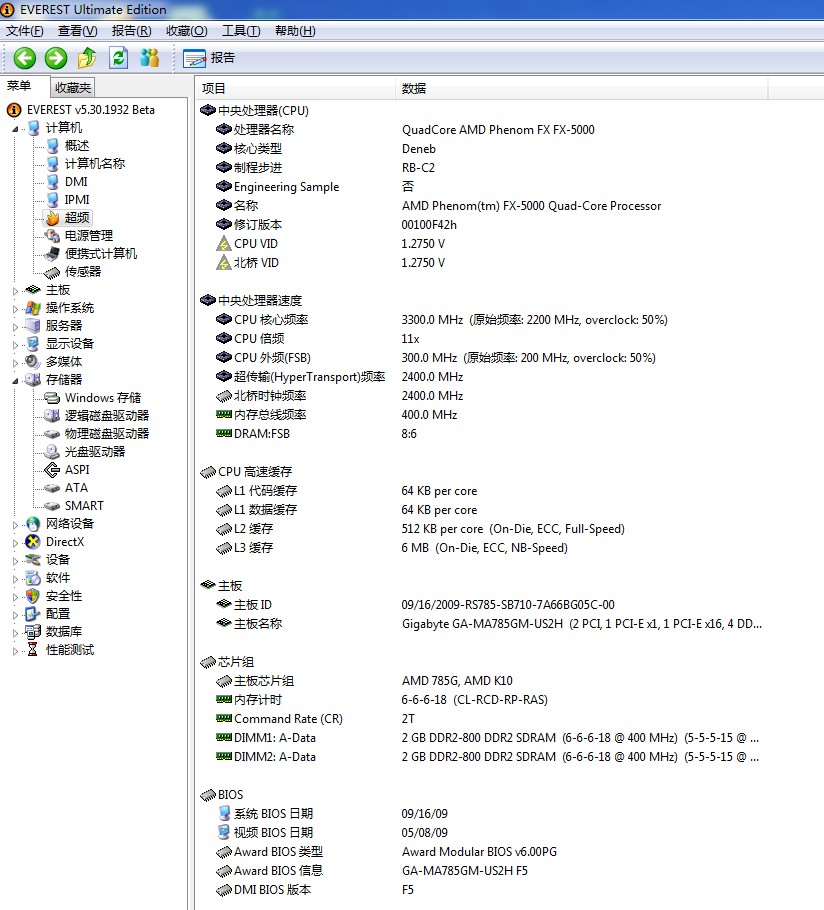Select the IPMI tree item

pyautogui.click(x=77, y=200)
